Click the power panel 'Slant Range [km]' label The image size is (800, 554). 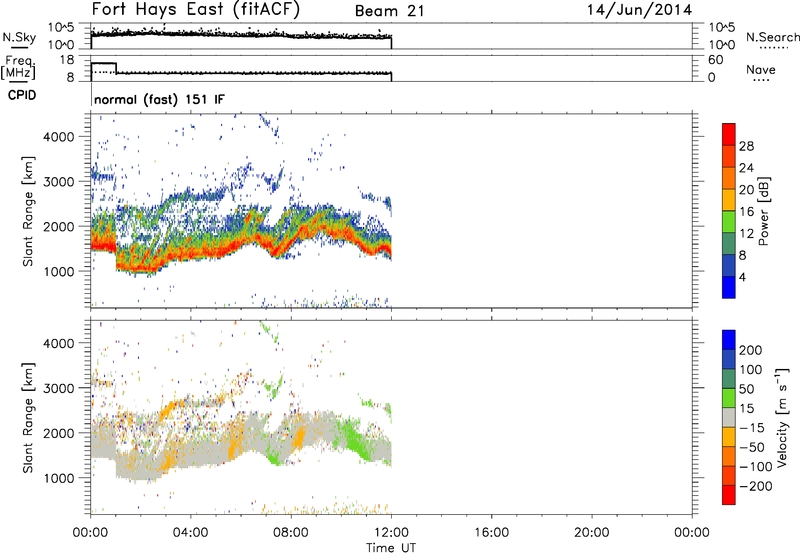28,211
